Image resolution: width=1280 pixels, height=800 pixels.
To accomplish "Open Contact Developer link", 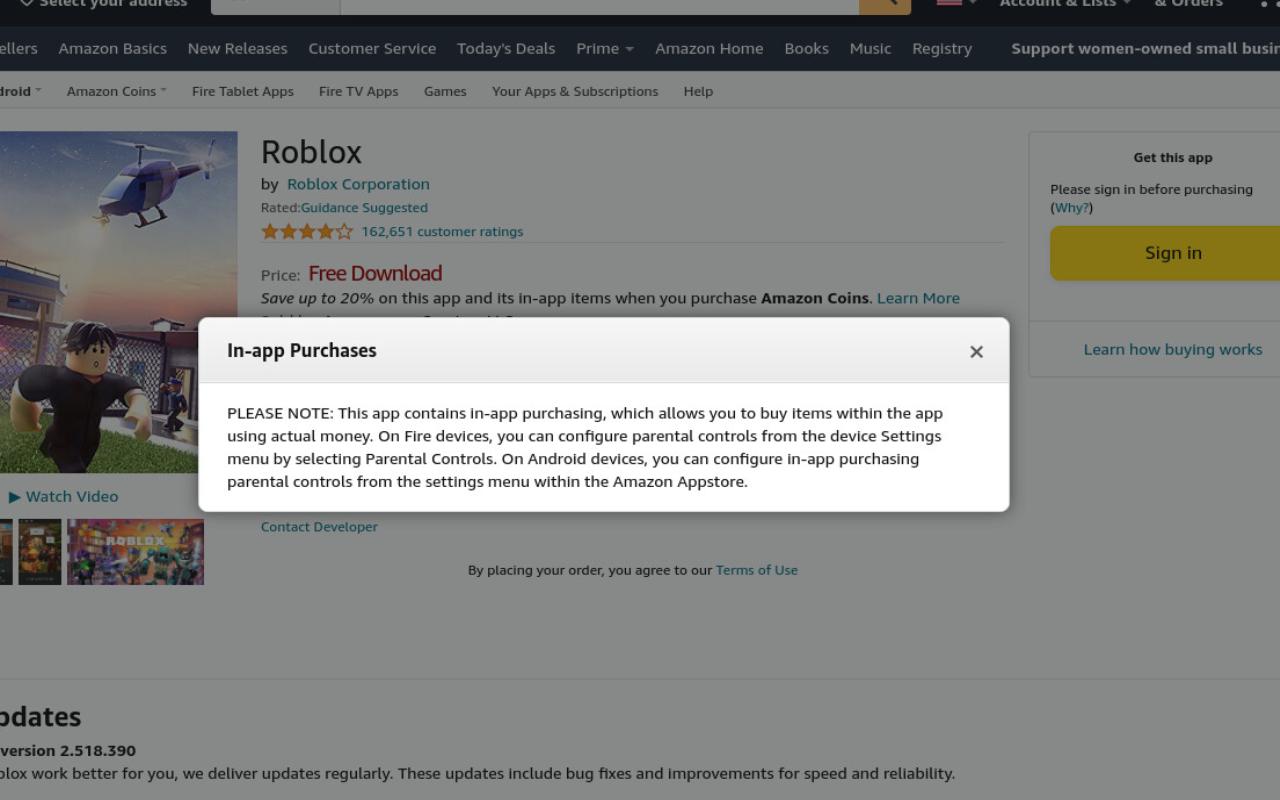I will 319,527.
